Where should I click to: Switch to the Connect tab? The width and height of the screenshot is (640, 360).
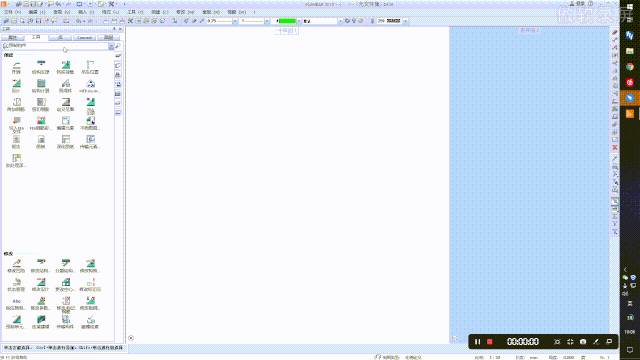point(84,38)
